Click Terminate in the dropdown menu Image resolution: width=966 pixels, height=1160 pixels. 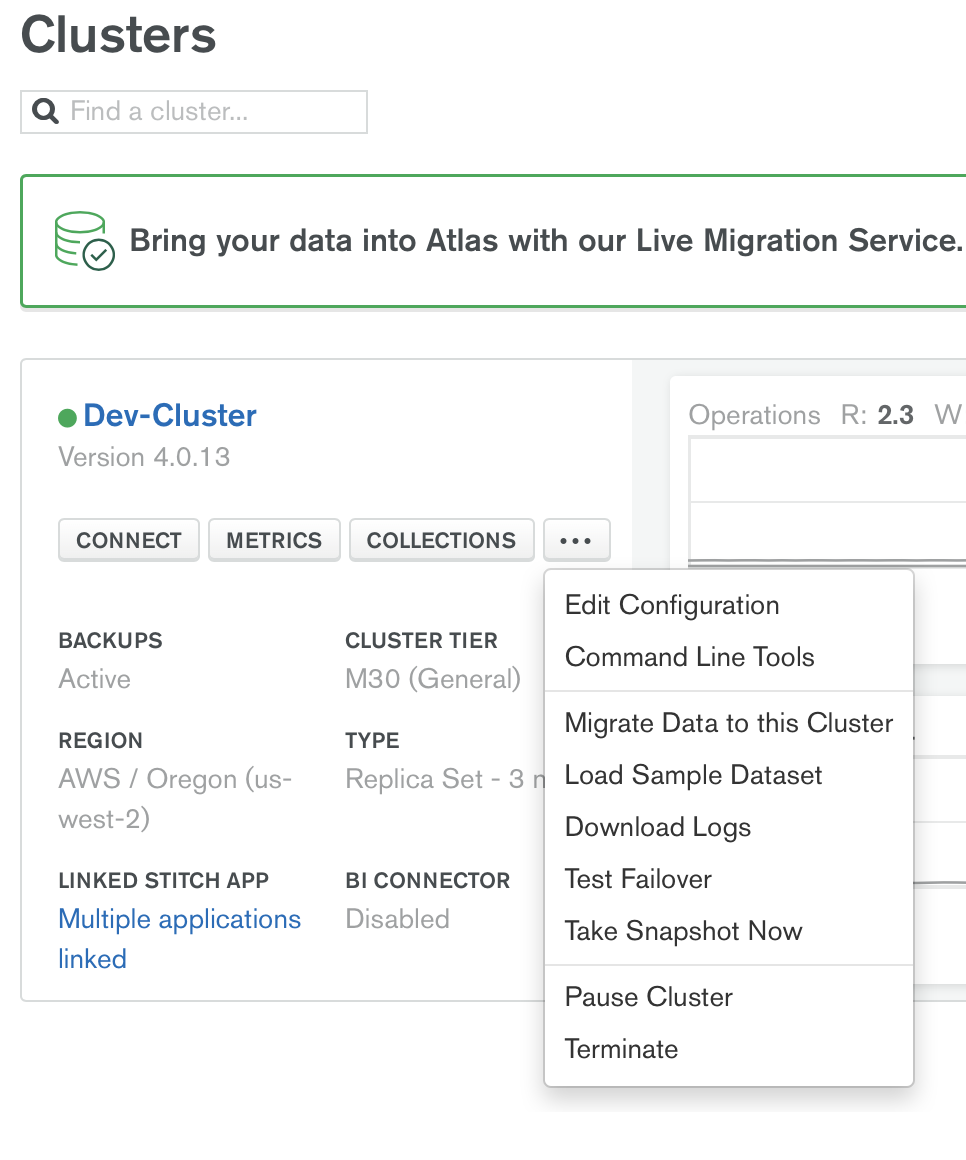pyautogui.click(x=621, y=1049)
